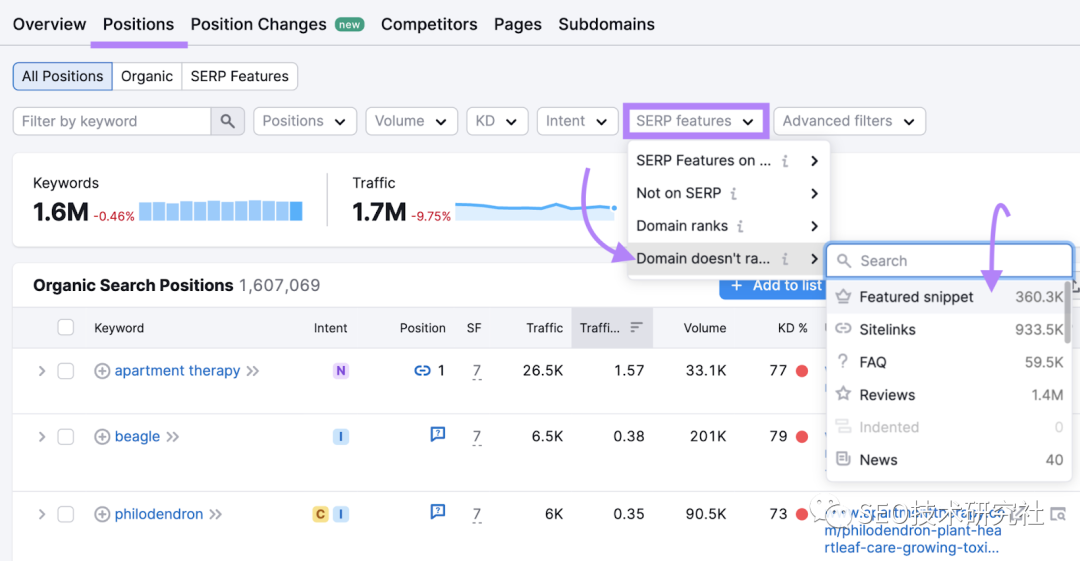
Task: Click info icon beside Not on SERP
Action: pos(734,193)
